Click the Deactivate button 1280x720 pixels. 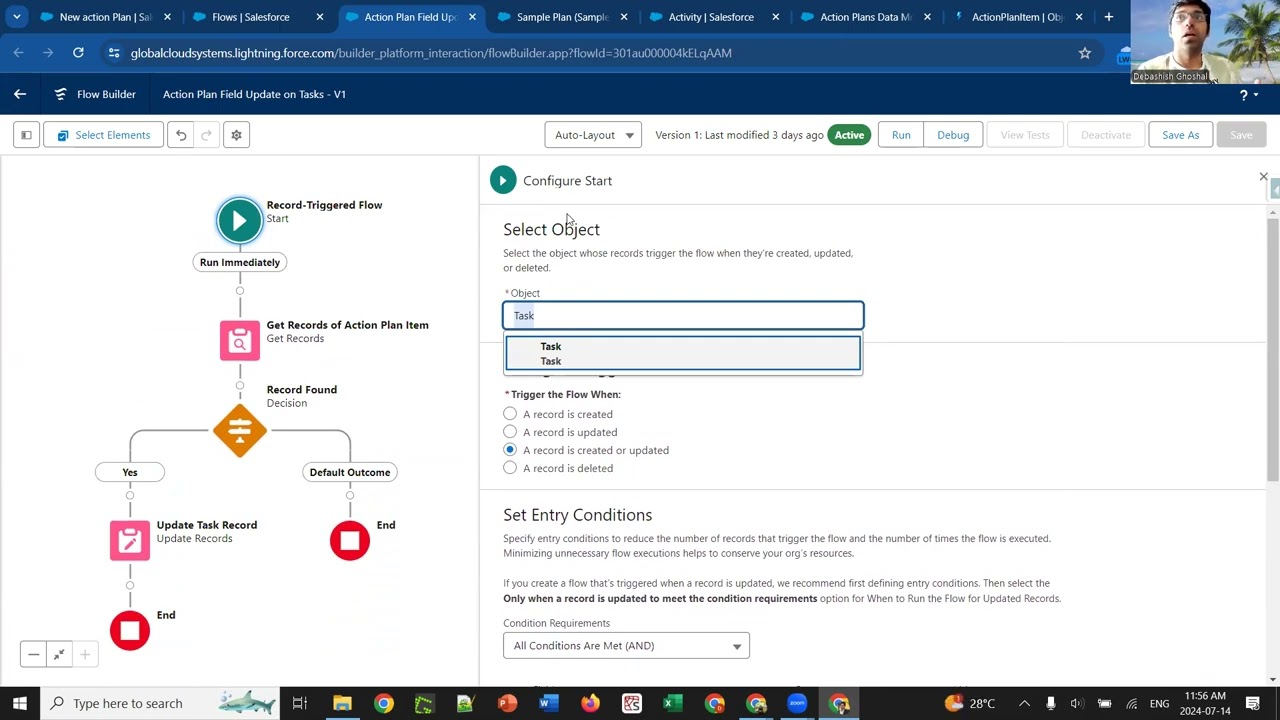click(1106, 135)
